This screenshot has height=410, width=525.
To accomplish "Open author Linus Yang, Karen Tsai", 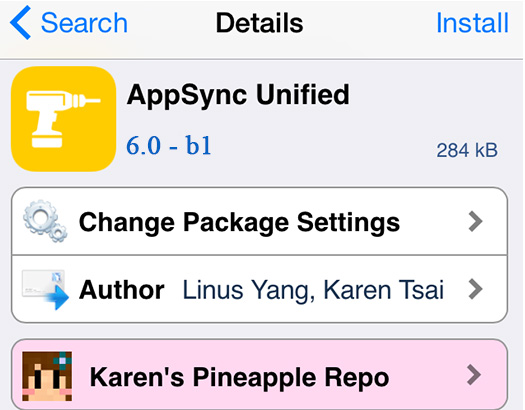I will 313,290.
